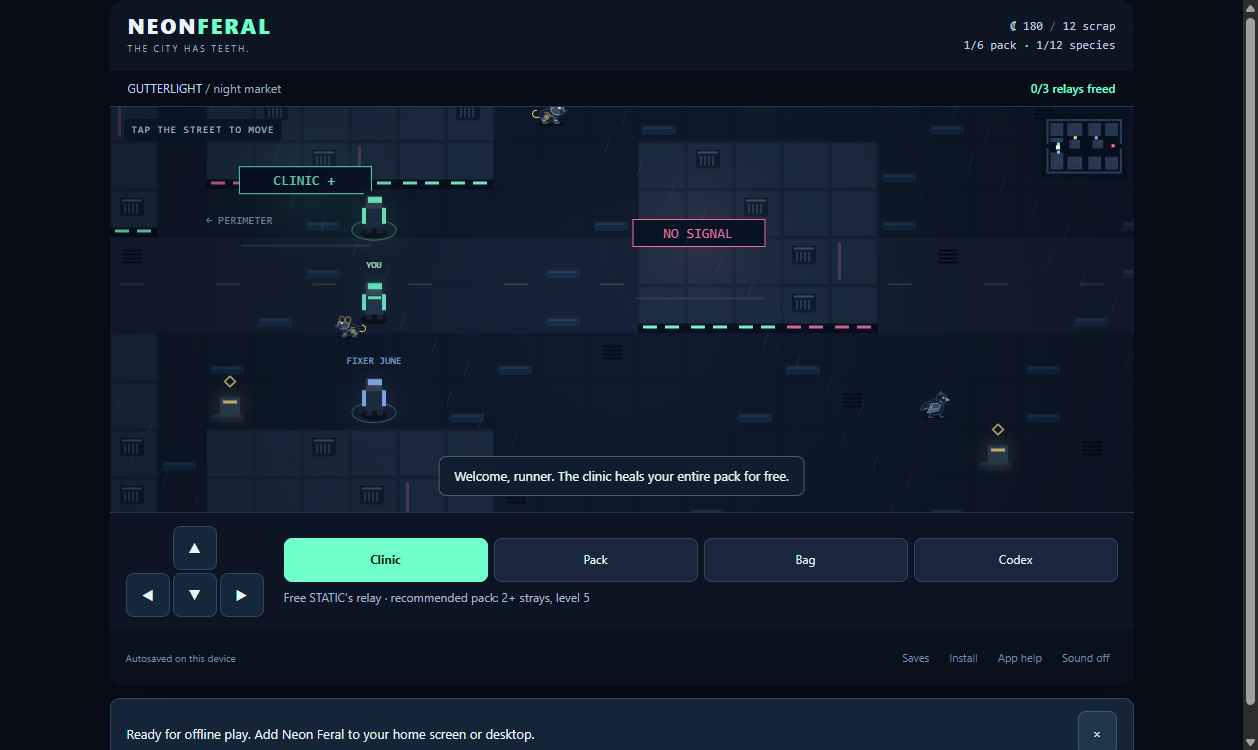
Task: Tap the player character labeled YOU
Action: click(x=374, y=300)
